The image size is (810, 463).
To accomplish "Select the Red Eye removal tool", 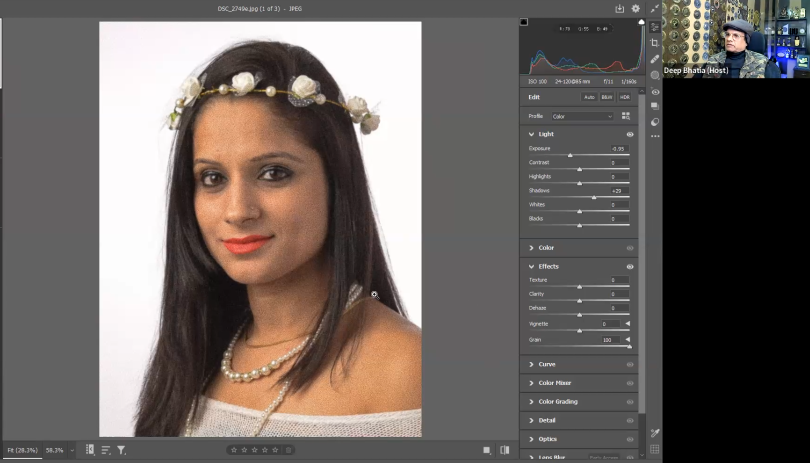I will (655, 91).
